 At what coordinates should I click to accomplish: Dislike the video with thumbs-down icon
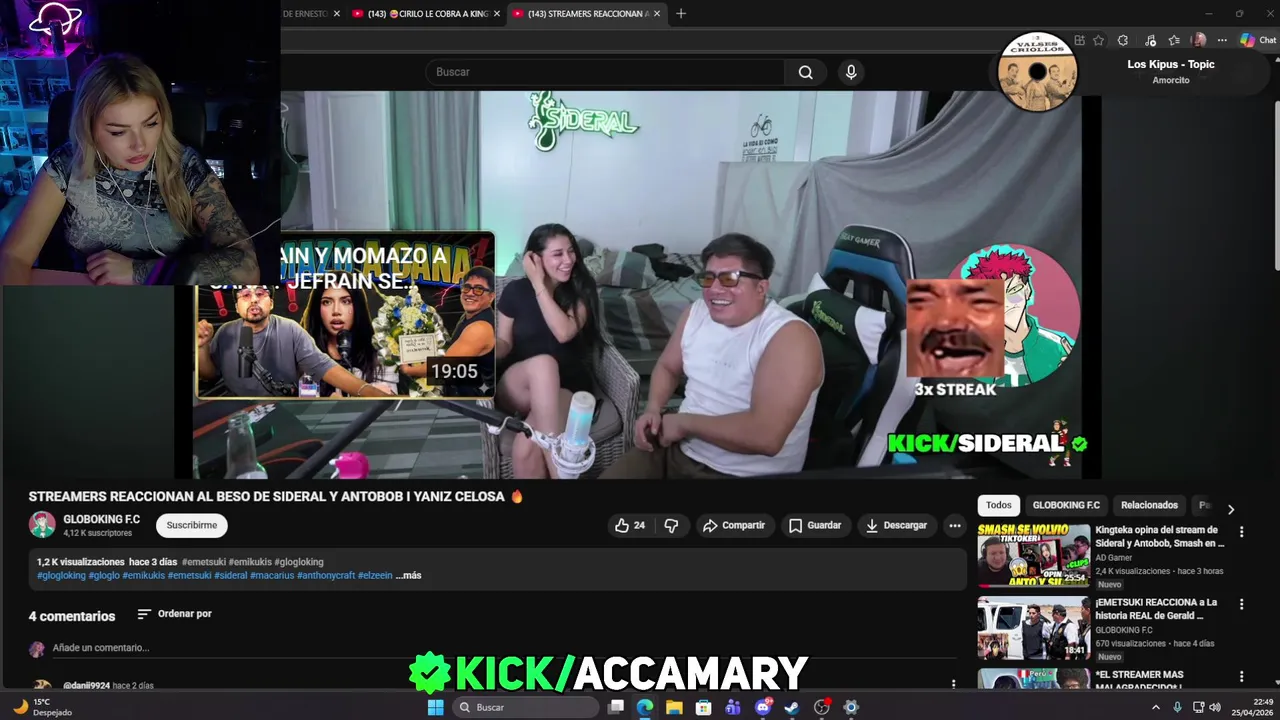click(x=671, y=525)
